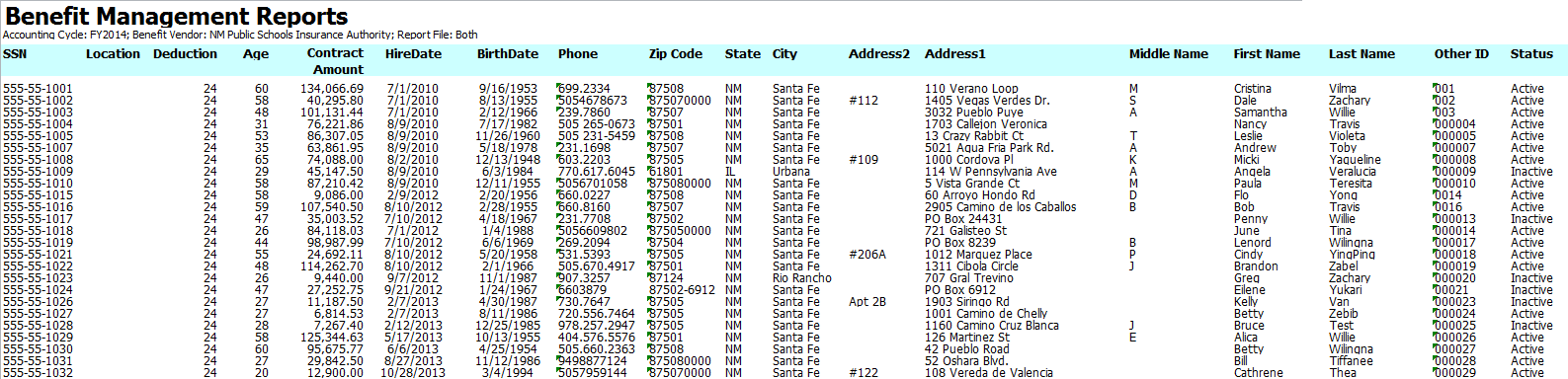Click first name Lenord

tap(1253, 243)
